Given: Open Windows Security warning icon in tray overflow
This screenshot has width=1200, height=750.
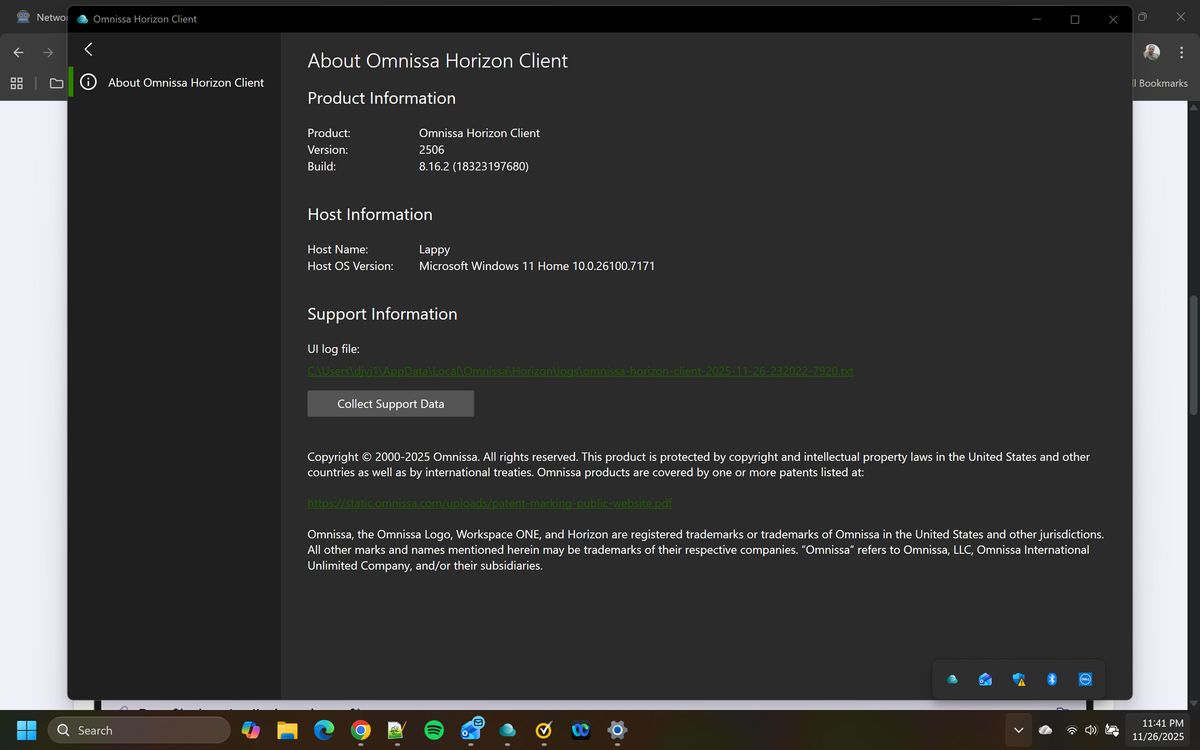Looking at the screenshot, I should [1019, 680].
